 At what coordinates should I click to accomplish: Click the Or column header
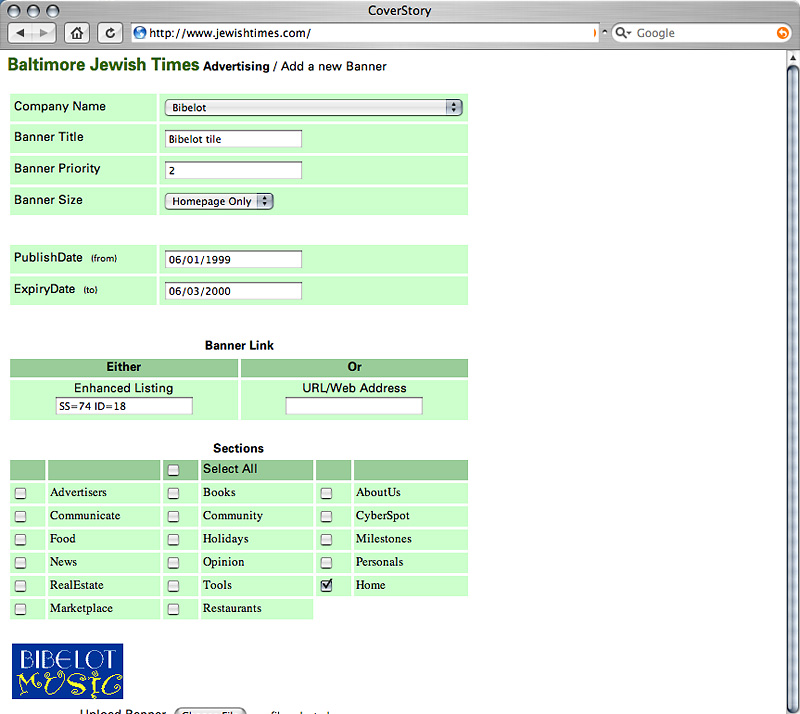tap(355, 367)
